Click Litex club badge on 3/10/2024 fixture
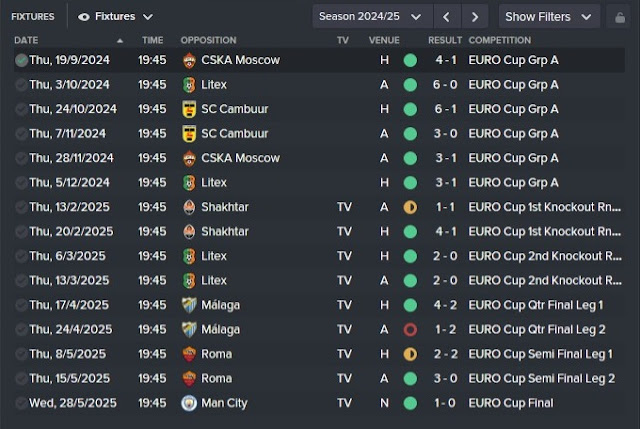The image size is (640, 429). (x=189, y=85)
